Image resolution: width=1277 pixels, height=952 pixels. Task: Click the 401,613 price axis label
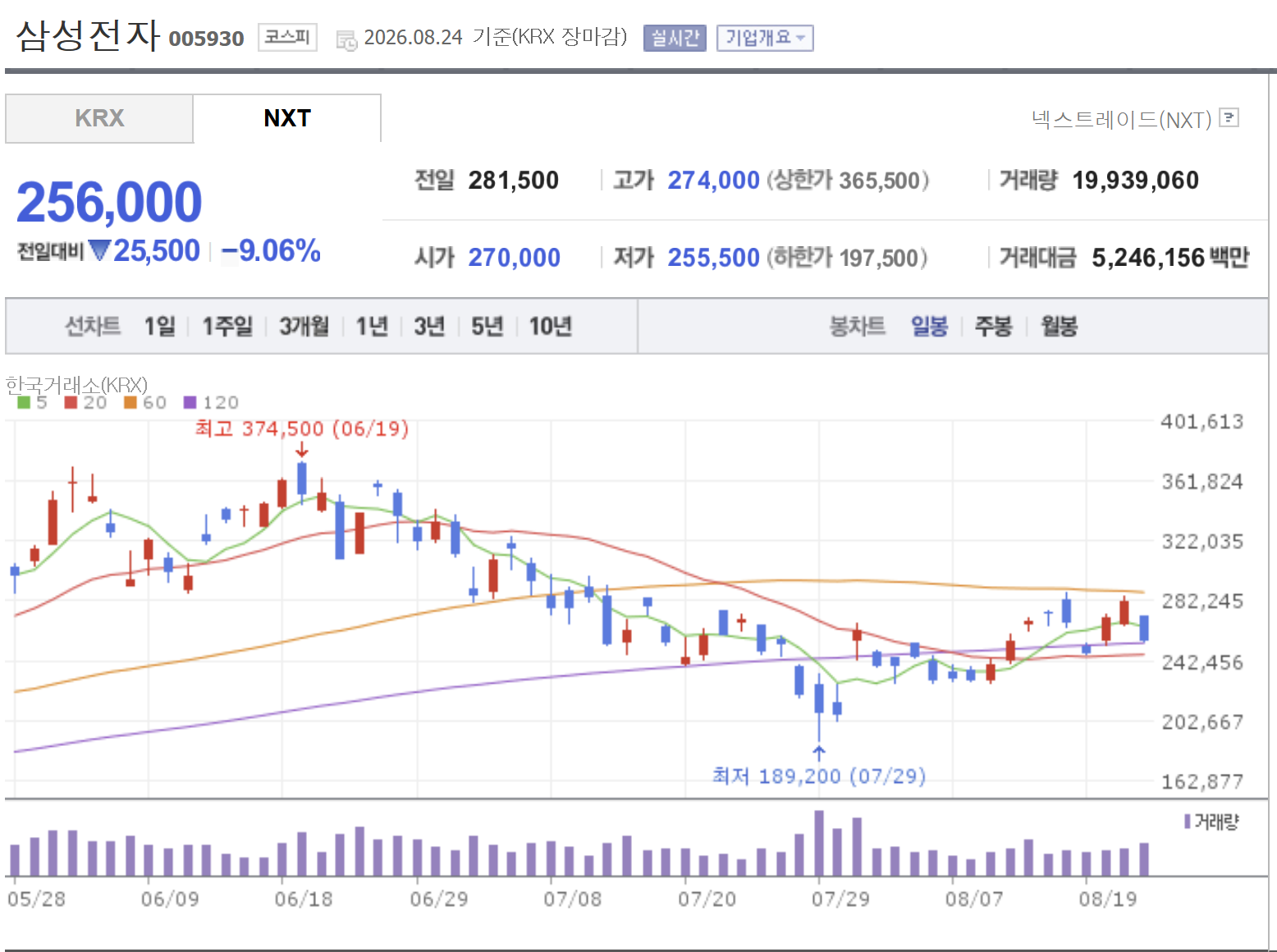(1201, 422)
